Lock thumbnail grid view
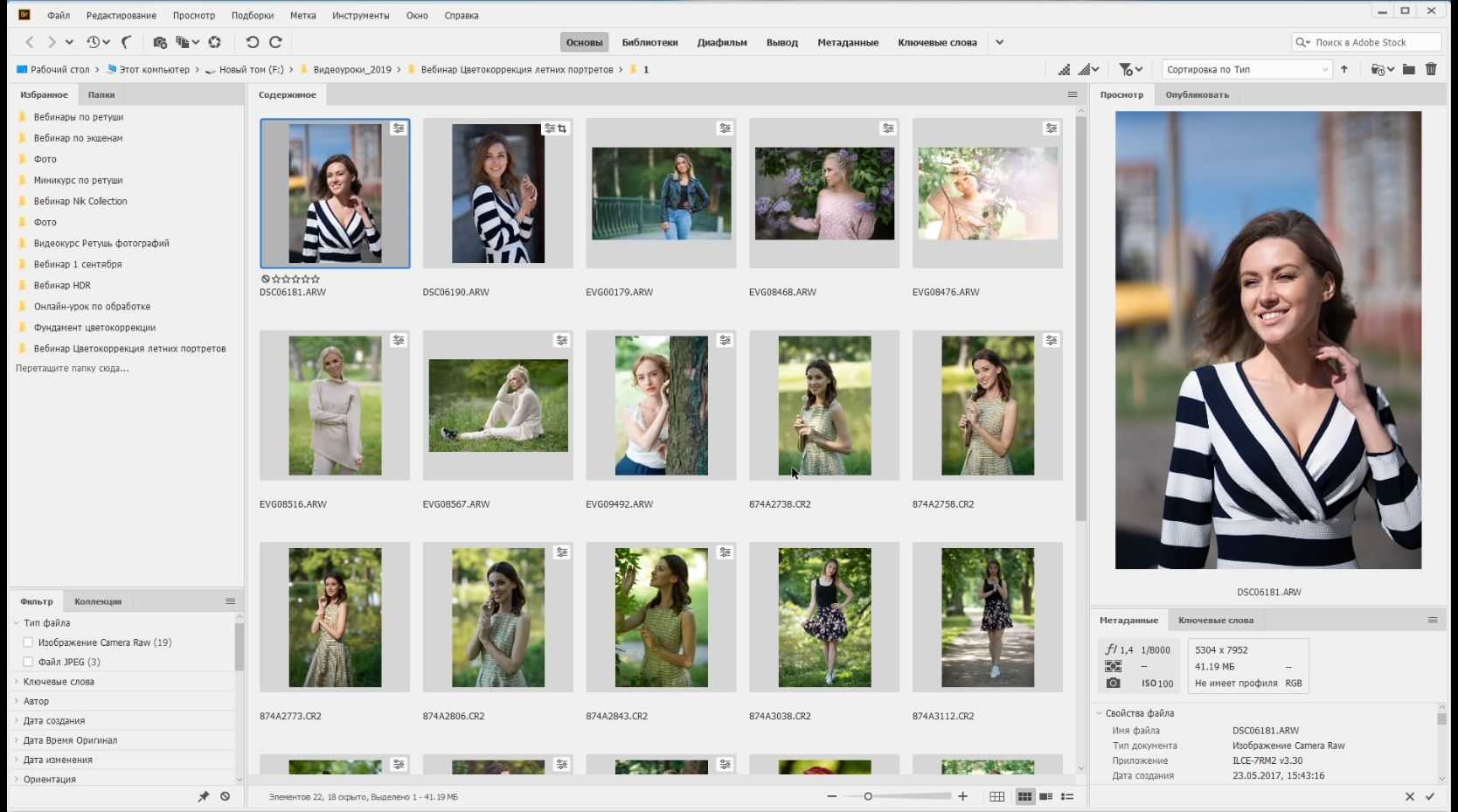 996,796
